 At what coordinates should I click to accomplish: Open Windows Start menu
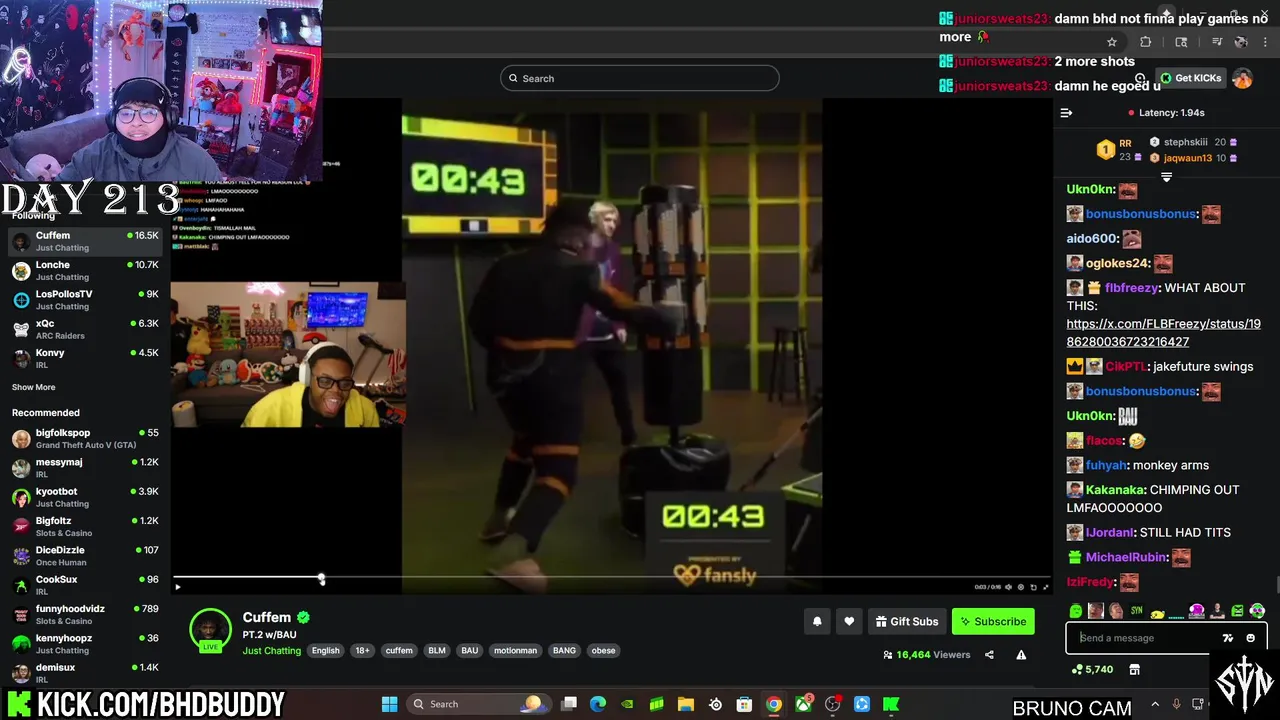coord(389,704)
